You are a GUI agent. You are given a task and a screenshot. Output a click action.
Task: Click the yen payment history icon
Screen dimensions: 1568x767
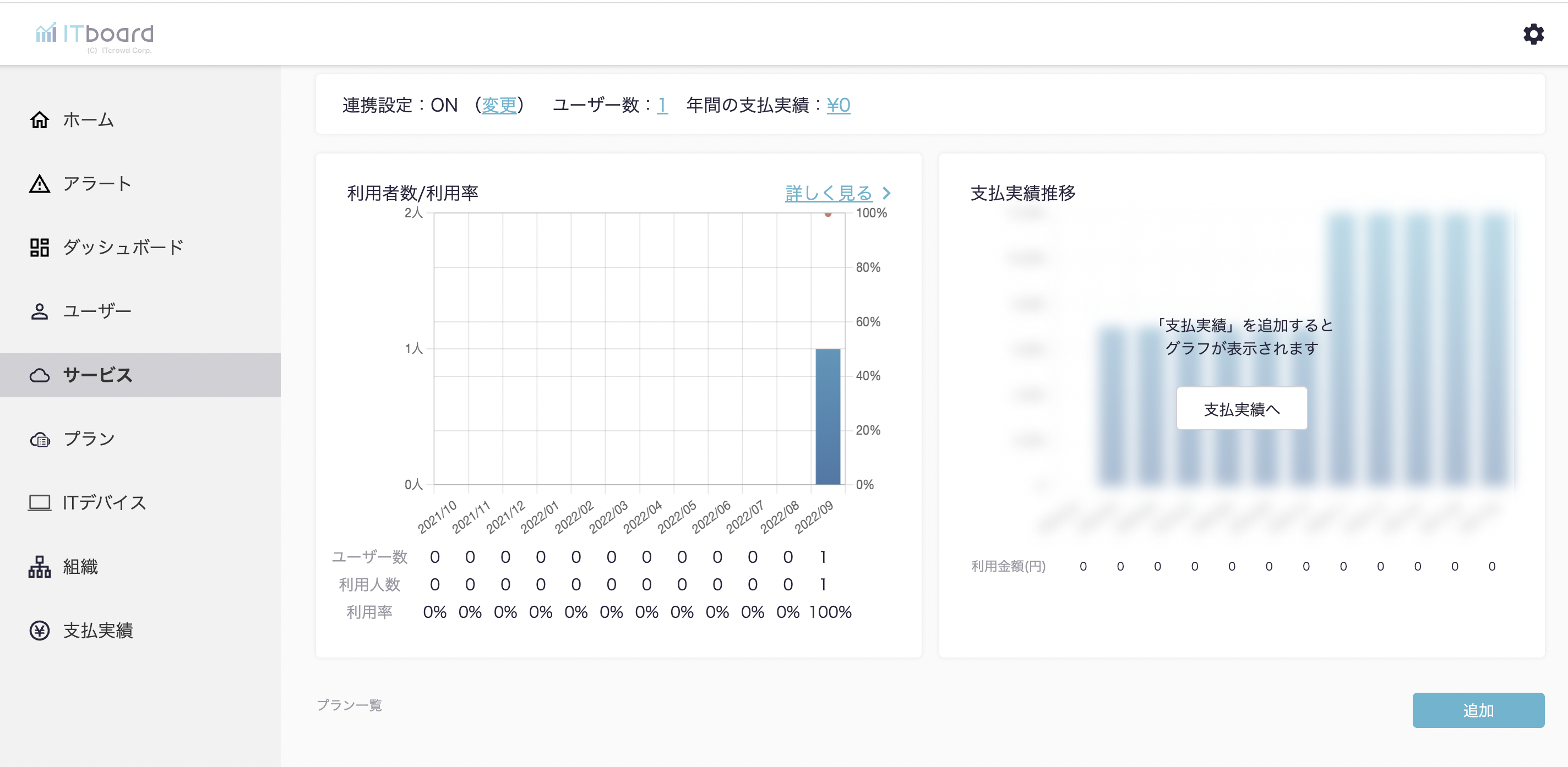[40, 631]
